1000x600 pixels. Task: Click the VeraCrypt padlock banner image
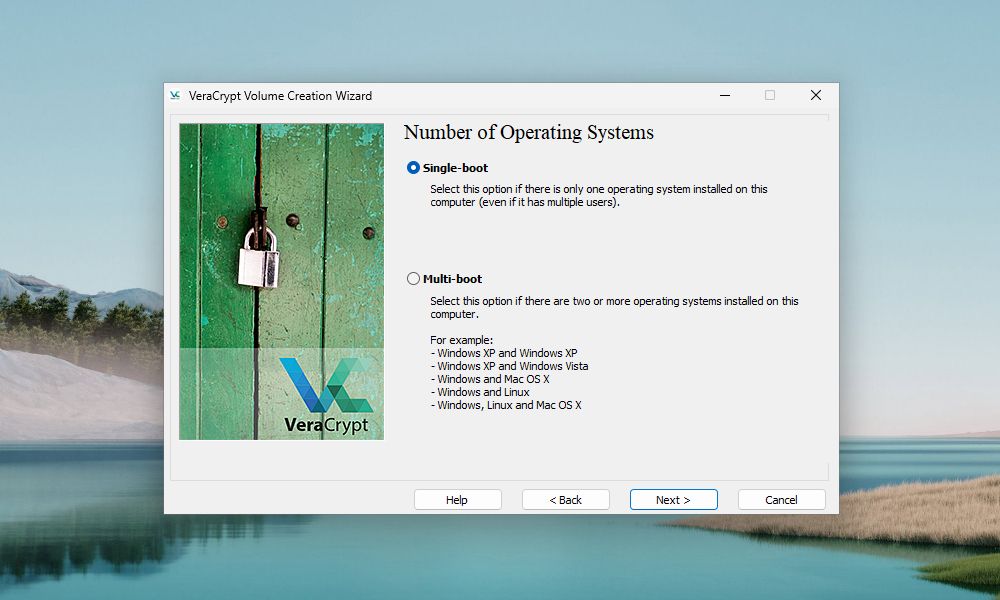pyautogui.click(x=281, y=281)
